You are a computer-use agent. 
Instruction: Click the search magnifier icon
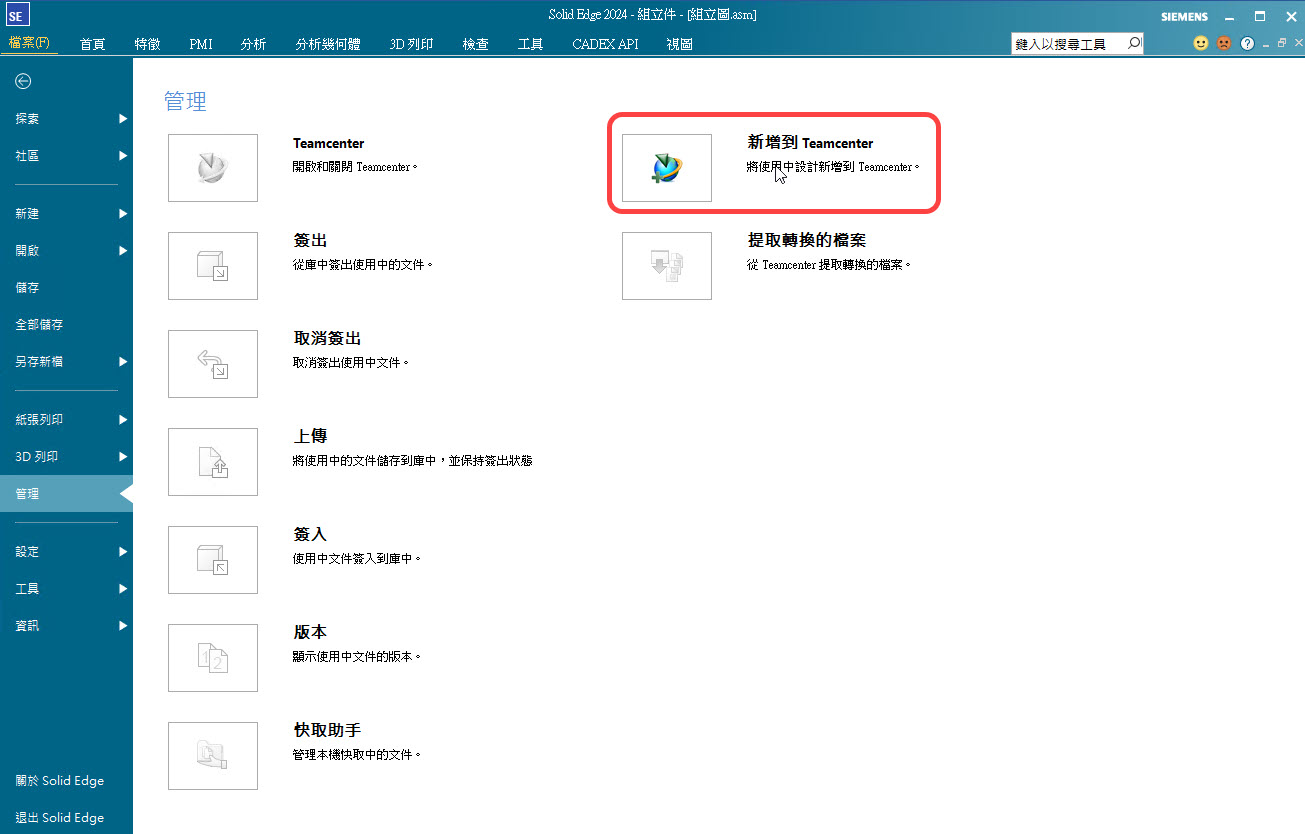(1134, 43)
